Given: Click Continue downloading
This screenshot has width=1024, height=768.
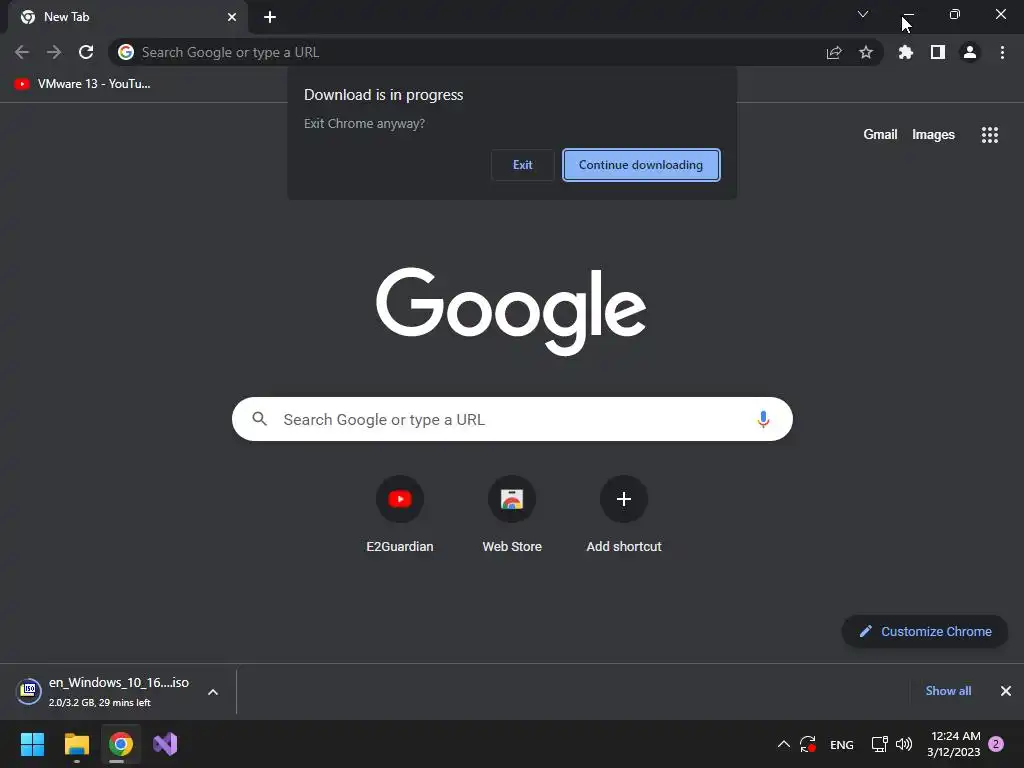Looking at the screenshot, I should (641, 165).
